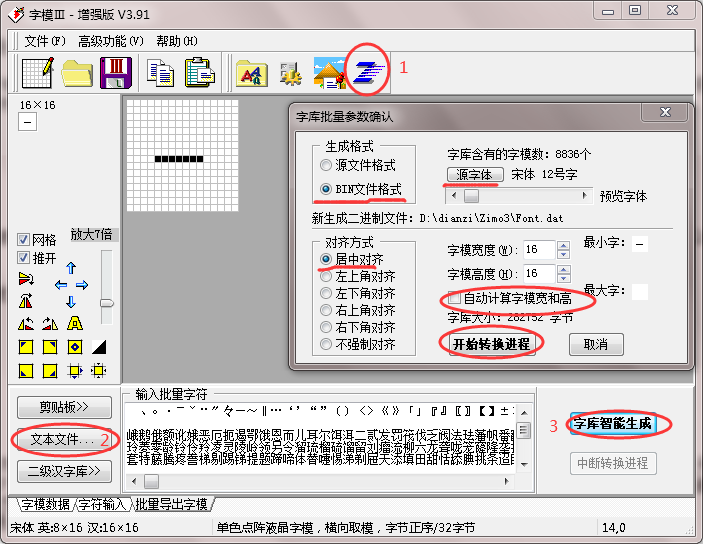Rotate glyph counterclockwise icon
The image size is (703, 544).
tap(26, 323)
